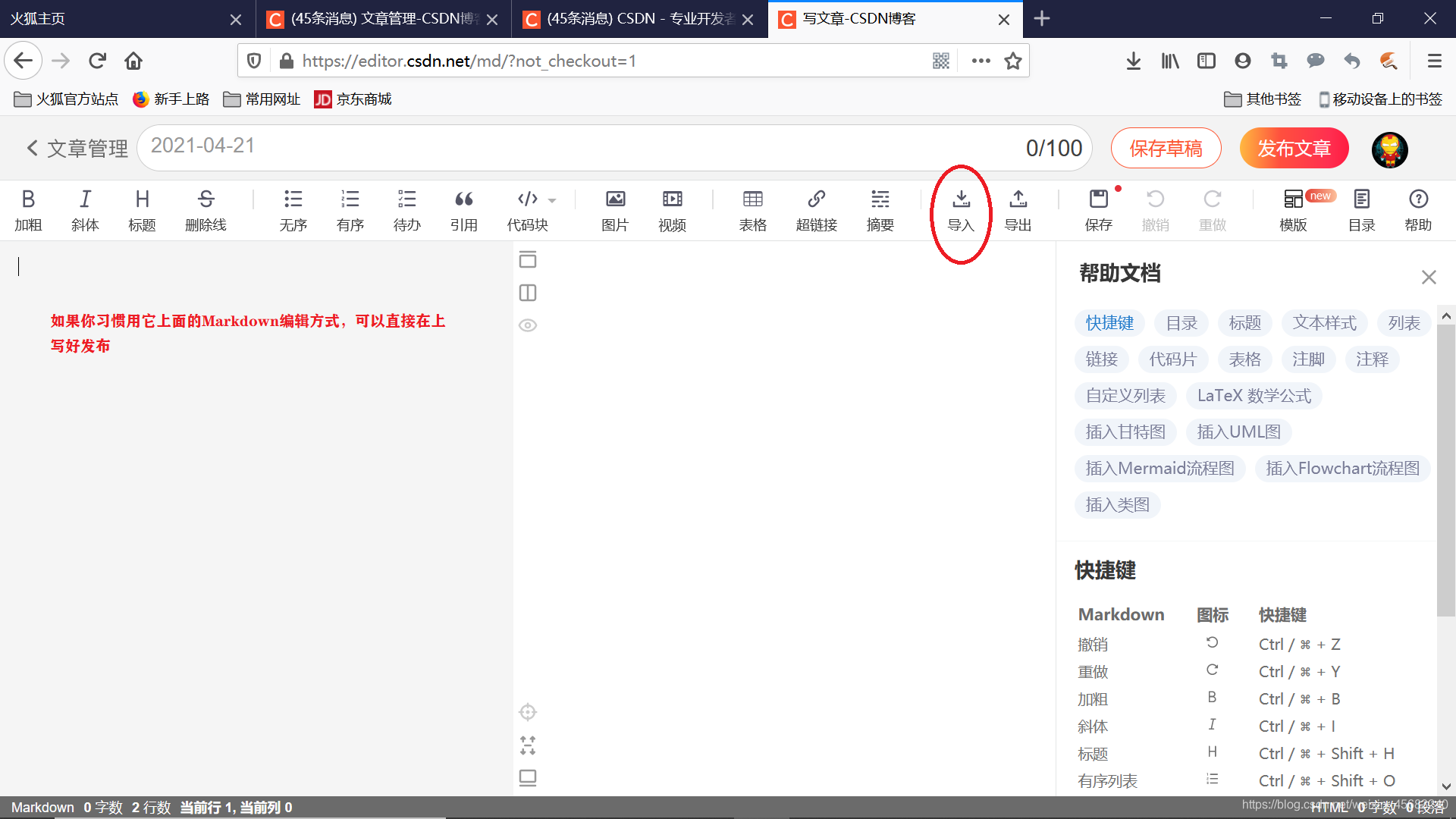
Task: Expand the 代码块 dropdown arrow
Action: pyautogui.click(x=552, y=201)
